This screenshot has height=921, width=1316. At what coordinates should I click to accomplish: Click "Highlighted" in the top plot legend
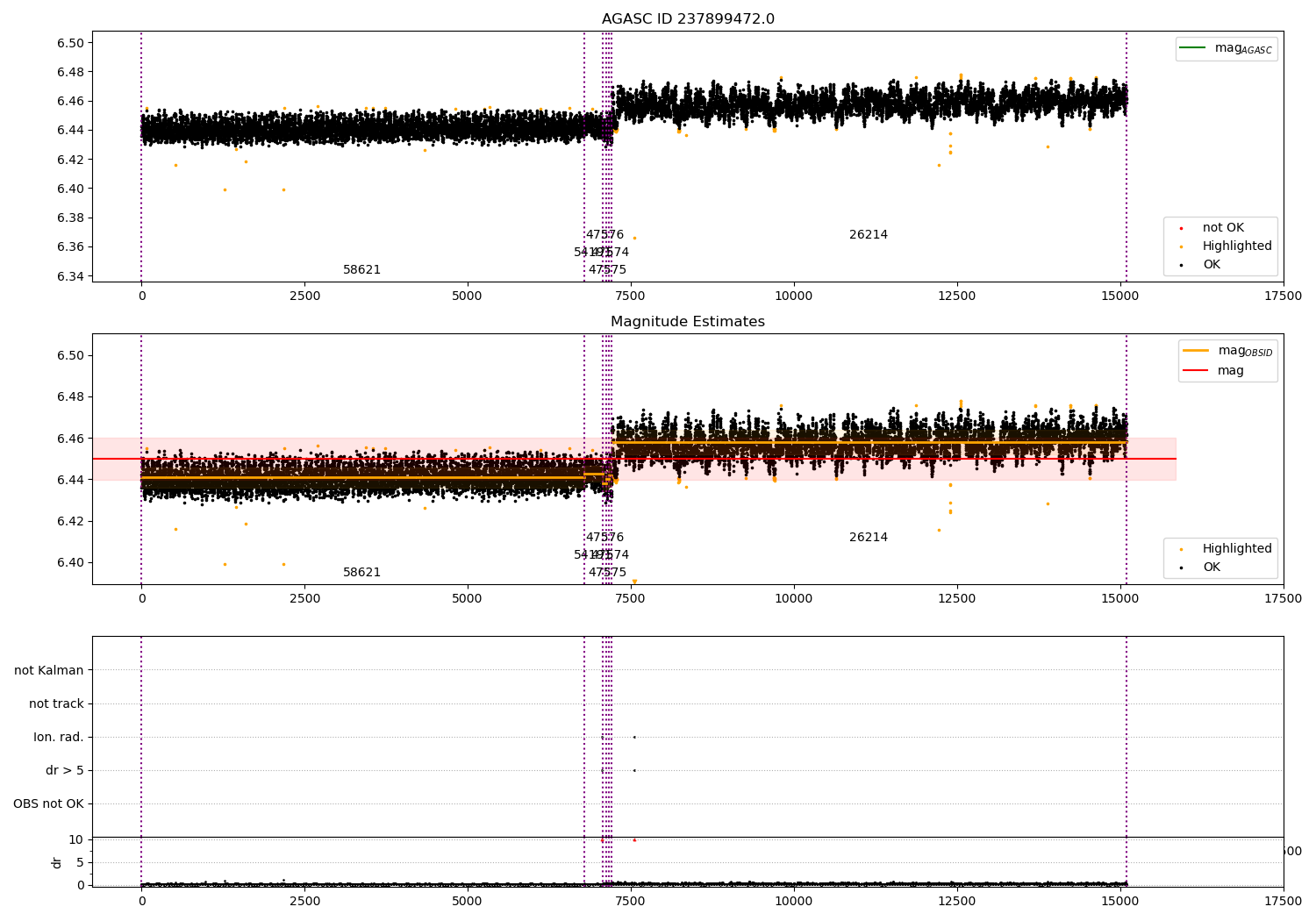point(1237,246)
